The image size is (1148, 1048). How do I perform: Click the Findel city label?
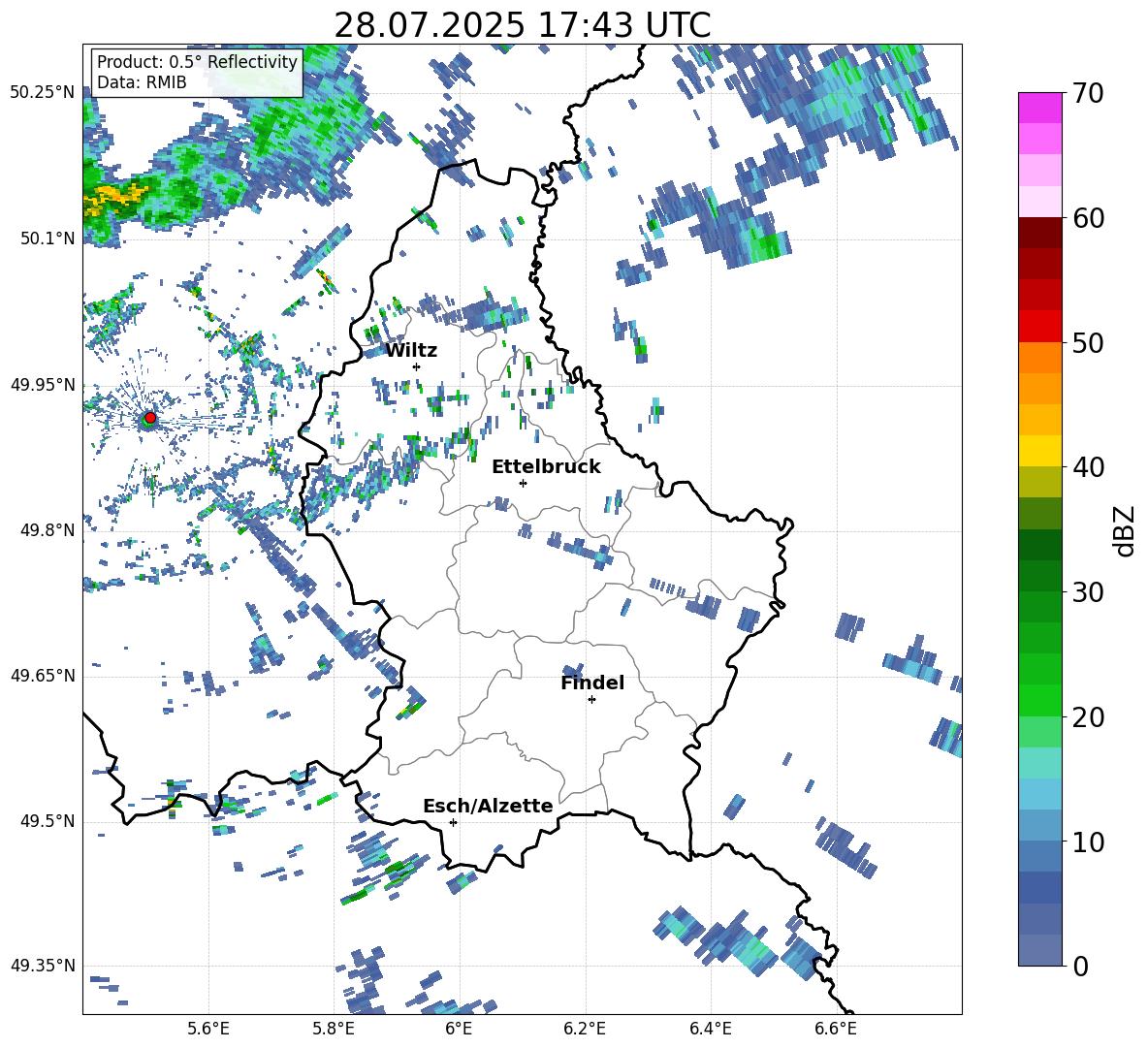click(592, 683)
